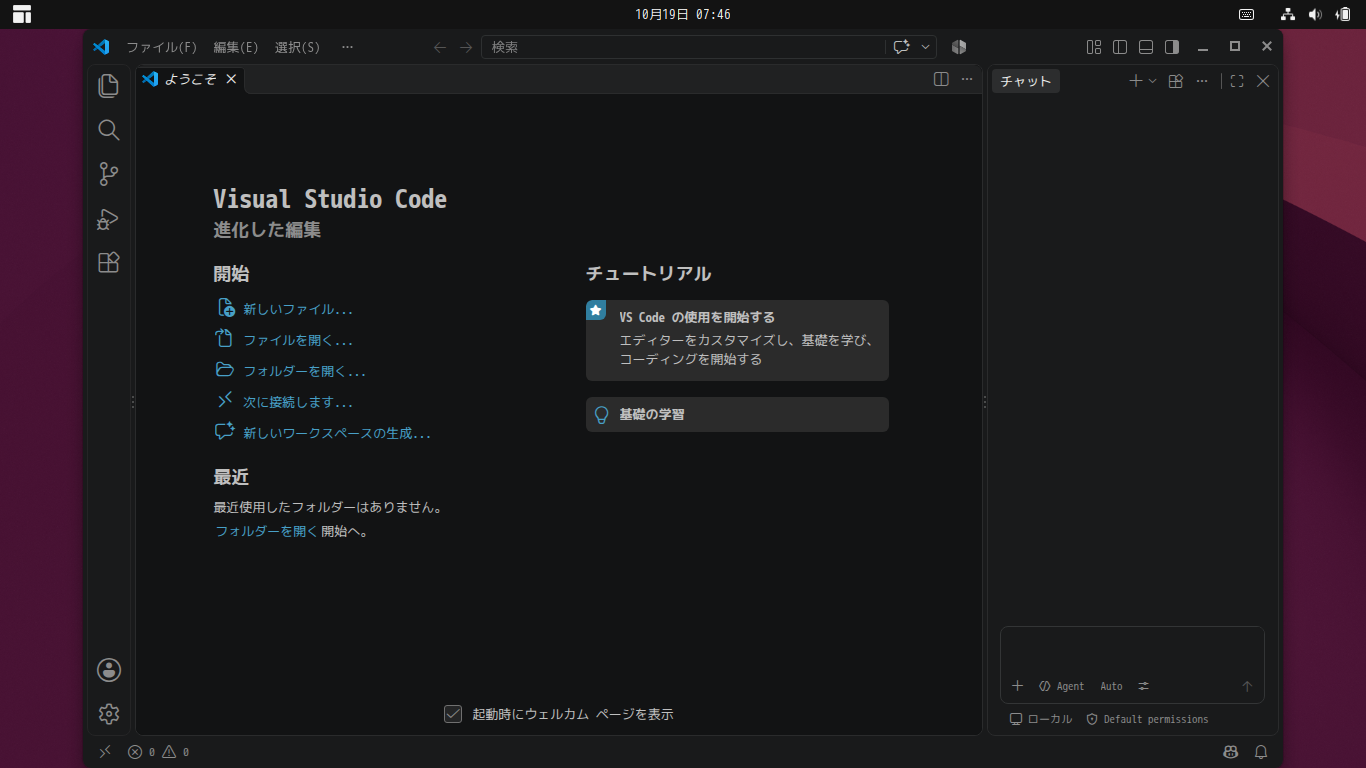
Task: Expand the new chat plus dropdown chevron
Action: pos(1152,81)
